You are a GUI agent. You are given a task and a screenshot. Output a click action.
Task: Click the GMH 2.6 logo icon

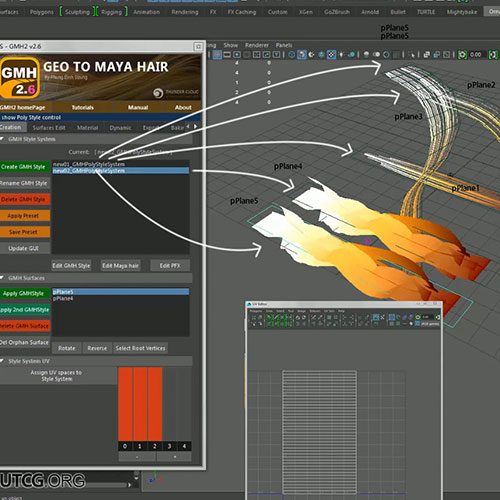pyautogui.click(x=20, y=78)
